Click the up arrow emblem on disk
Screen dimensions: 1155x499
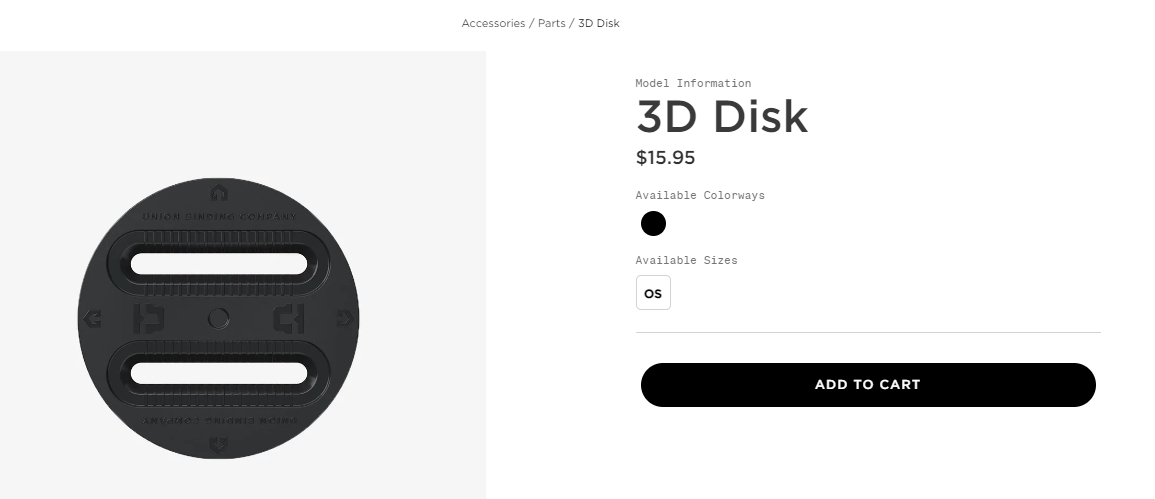click(x=218, y=193)
